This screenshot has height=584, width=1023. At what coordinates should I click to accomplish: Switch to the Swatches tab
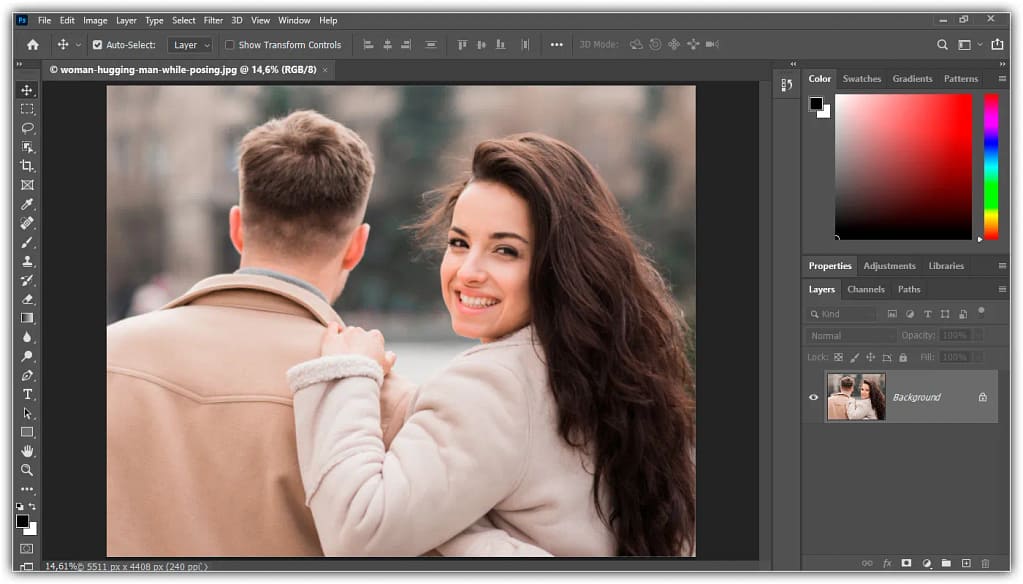click(861, 78)
